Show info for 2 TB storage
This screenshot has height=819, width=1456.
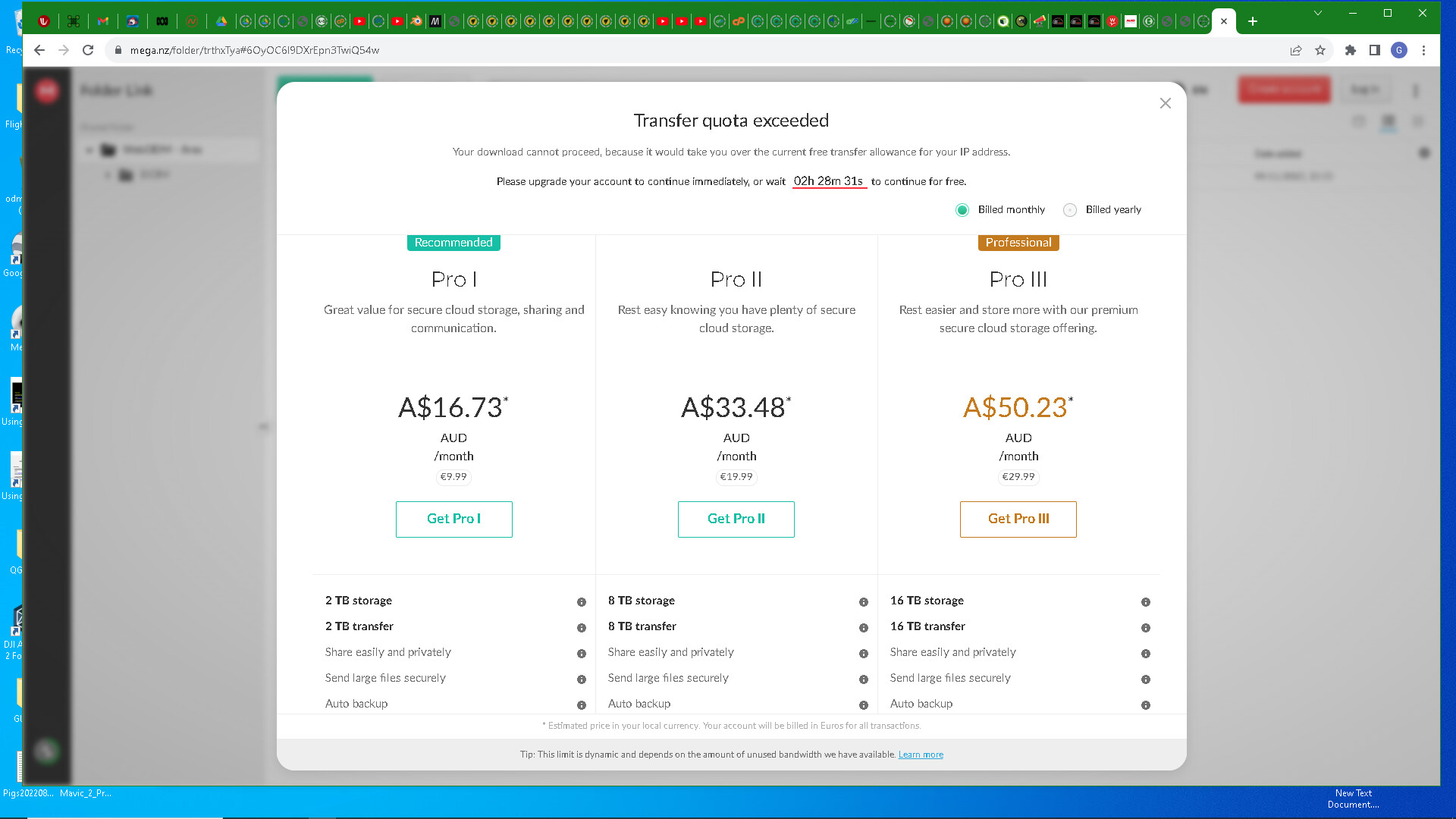(582, 602)
